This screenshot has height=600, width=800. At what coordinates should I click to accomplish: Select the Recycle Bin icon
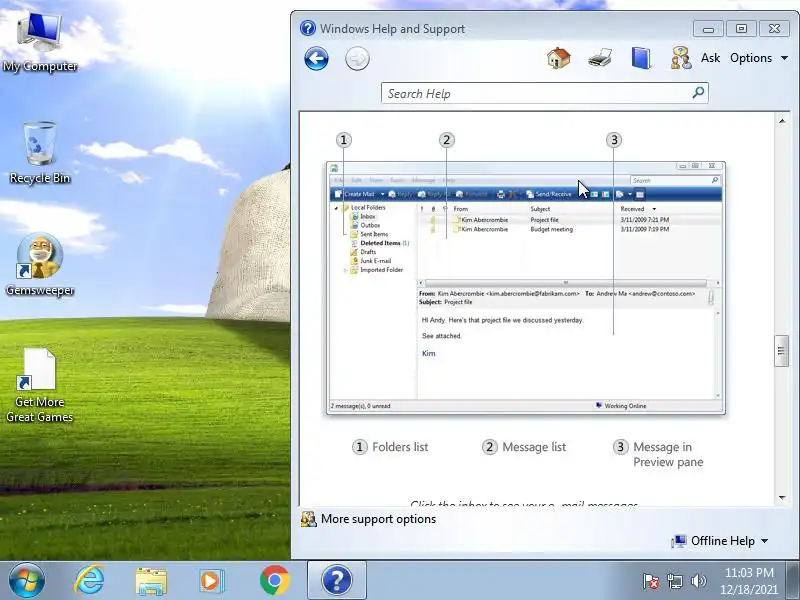(40, 152)
